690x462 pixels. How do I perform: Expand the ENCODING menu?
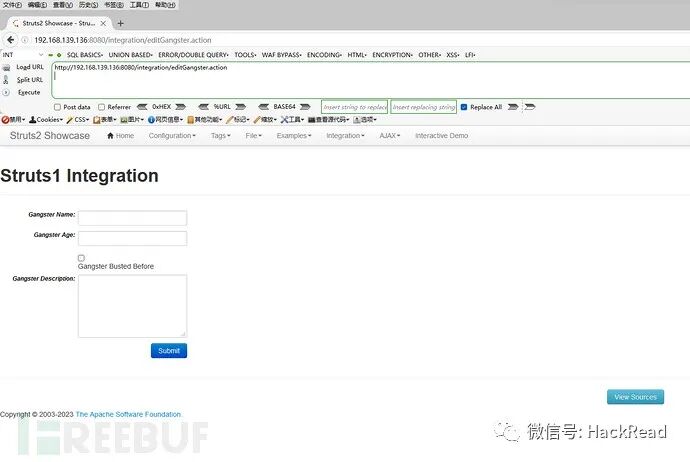(x=324, y=55)
